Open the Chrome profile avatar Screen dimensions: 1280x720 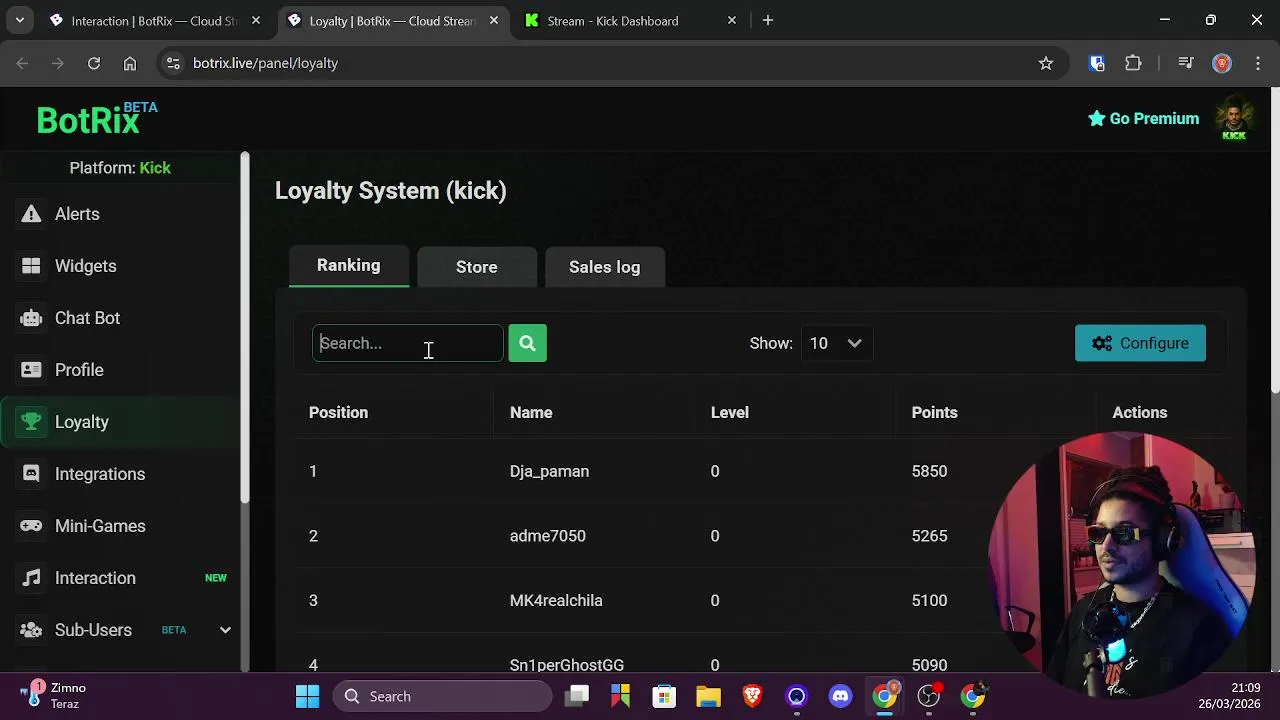pyautogui.click(x=1221, y=63)
